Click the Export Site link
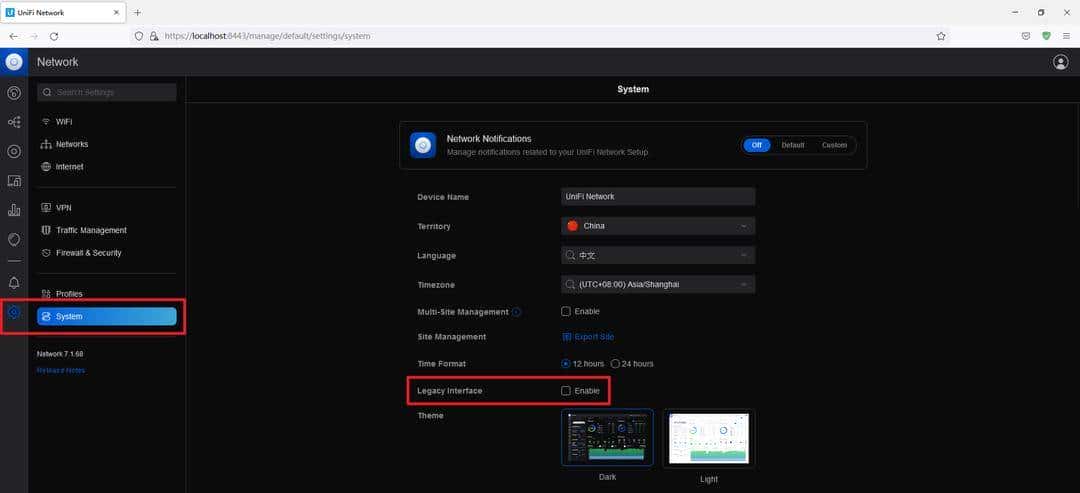Screen dimensions: 1080x493 588,337
